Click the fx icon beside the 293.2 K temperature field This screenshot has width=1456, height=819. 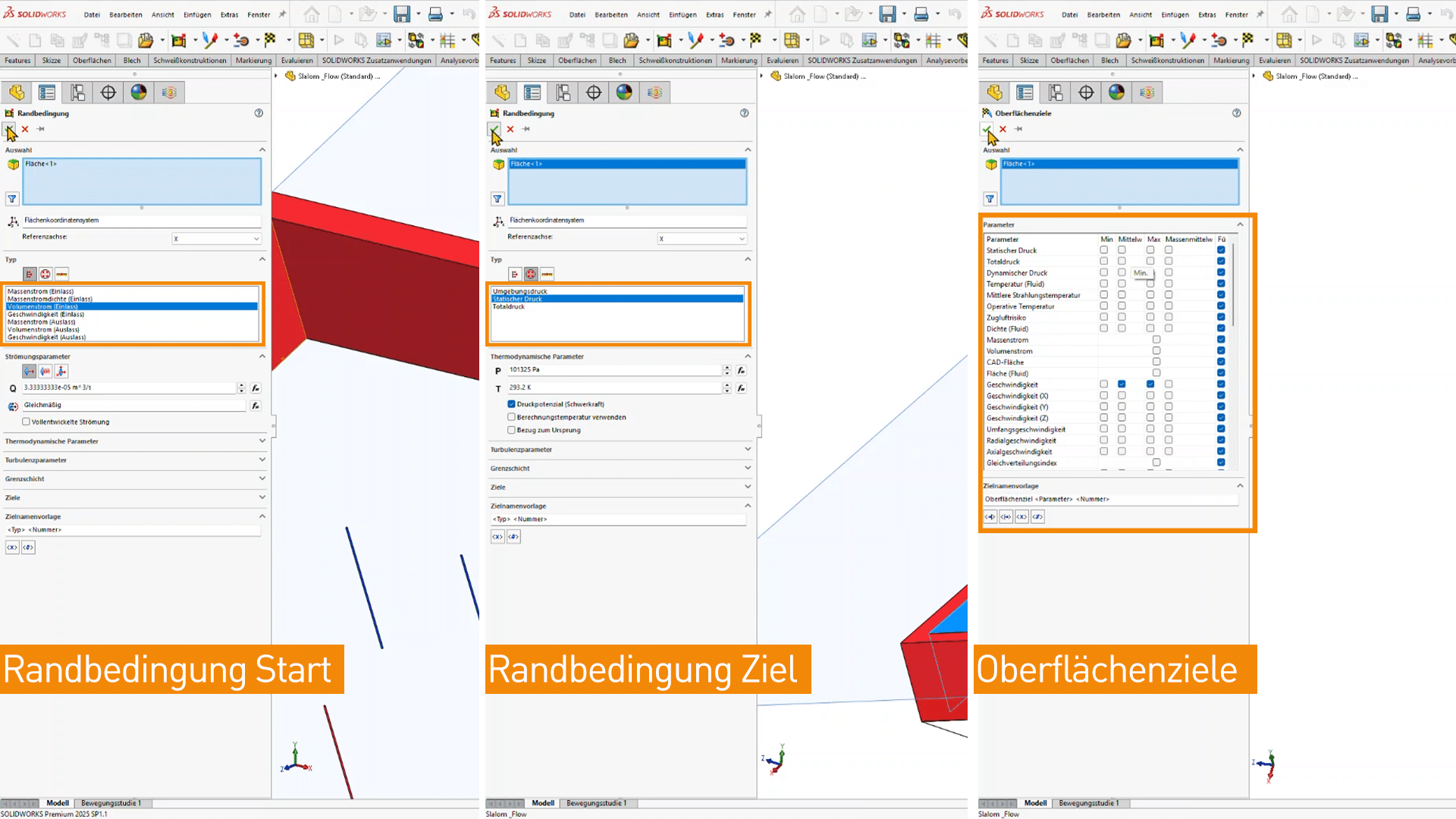click(741, 388)
